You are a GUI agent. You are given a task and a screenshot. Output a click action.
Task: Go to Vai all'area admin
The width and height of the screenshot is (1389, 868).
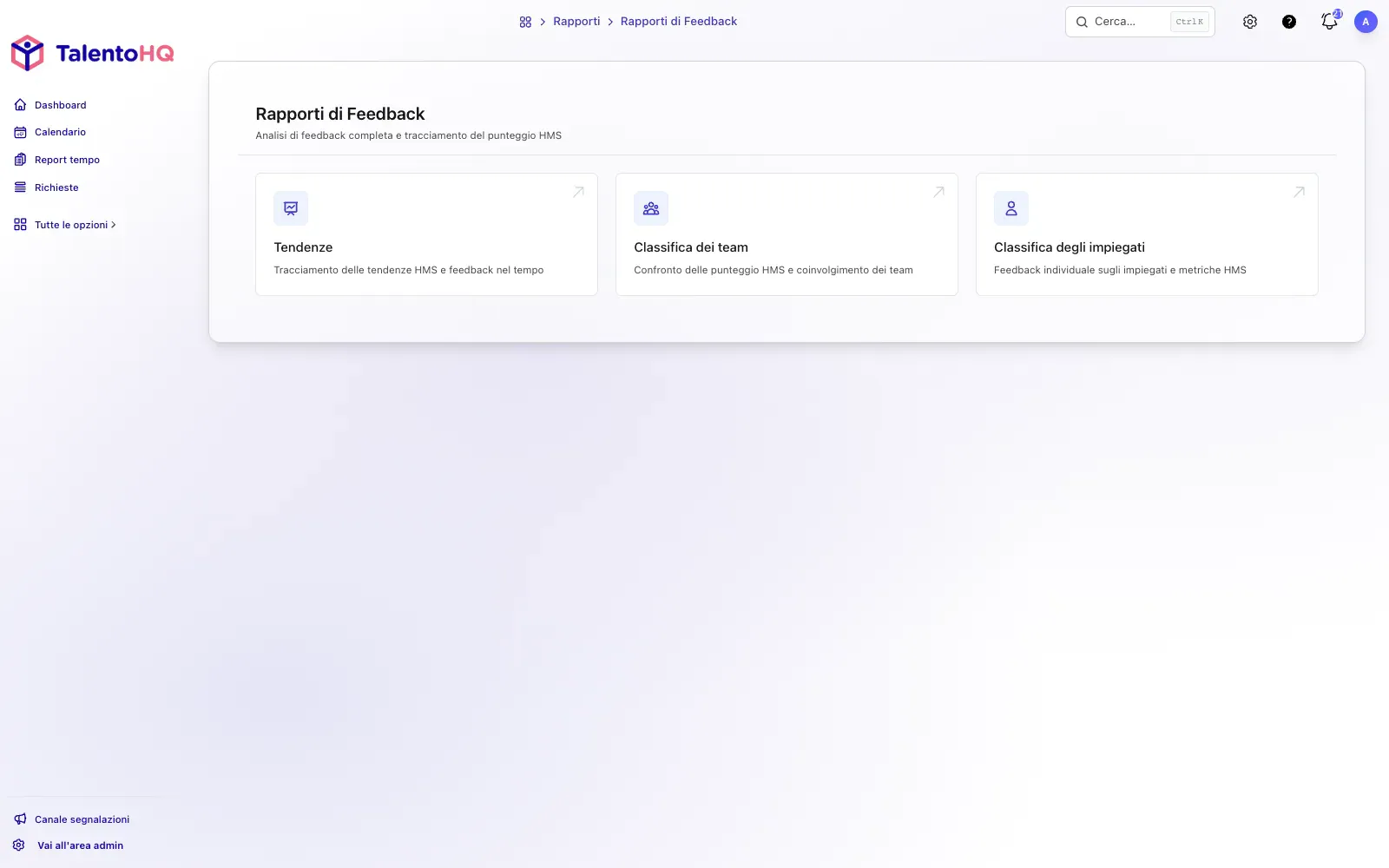[x=69, y=845]
